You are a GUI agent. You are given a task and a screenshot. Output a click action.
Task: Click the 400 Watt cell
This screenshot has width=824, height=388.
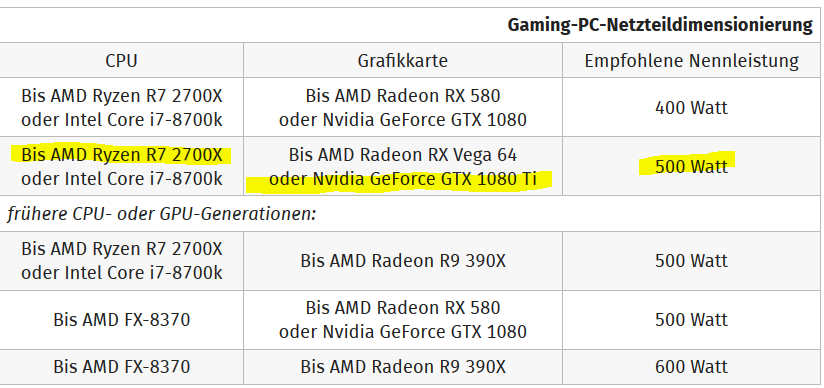click(x=692, y=108)
